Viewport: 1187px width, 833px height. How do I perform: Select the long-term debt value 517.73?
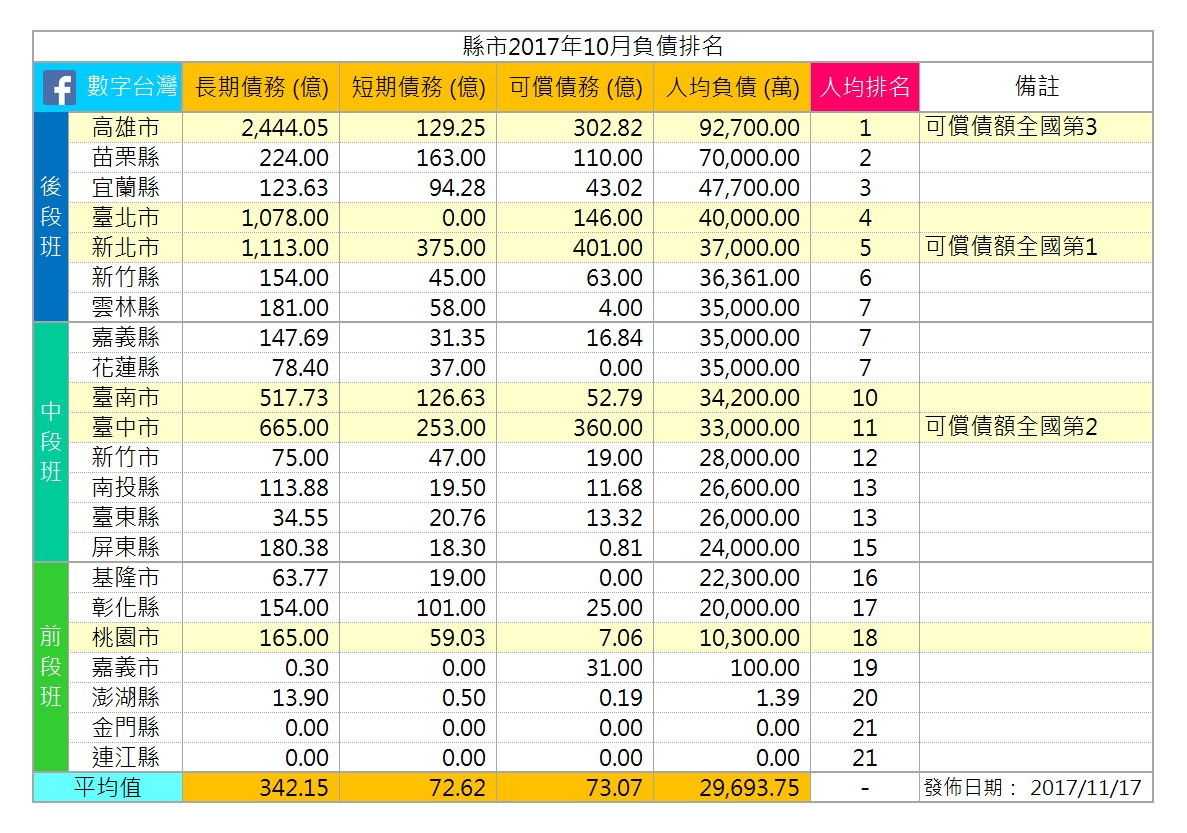click(x=294, y=398)
